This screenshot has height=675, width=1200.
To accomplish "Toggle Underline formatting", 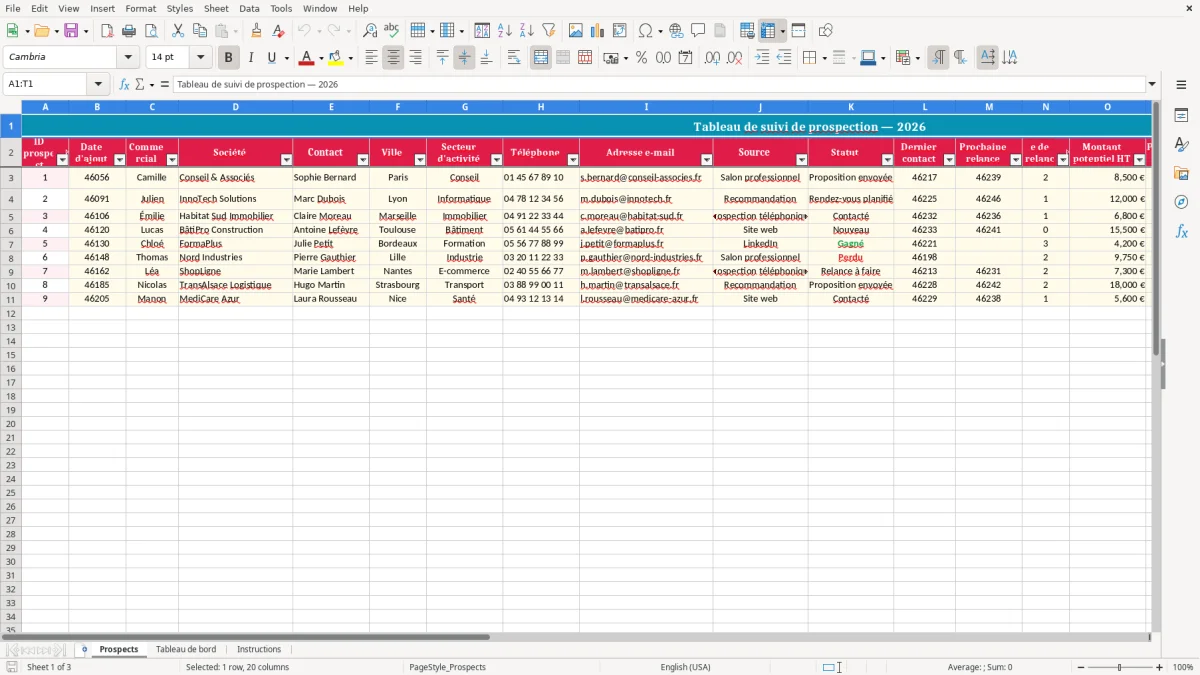I will tap(272, 58).
